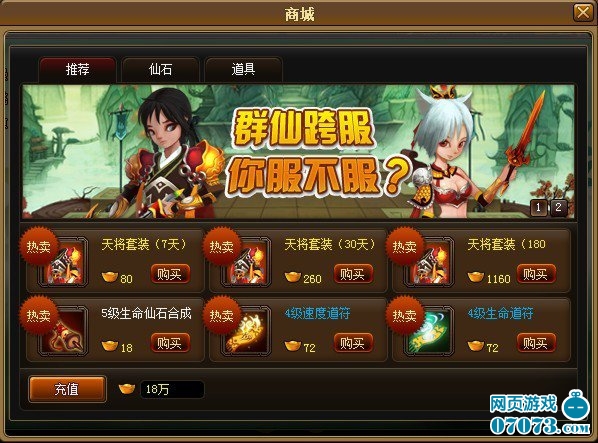Click the gold ingot icon beside 18万

(127, 389)
